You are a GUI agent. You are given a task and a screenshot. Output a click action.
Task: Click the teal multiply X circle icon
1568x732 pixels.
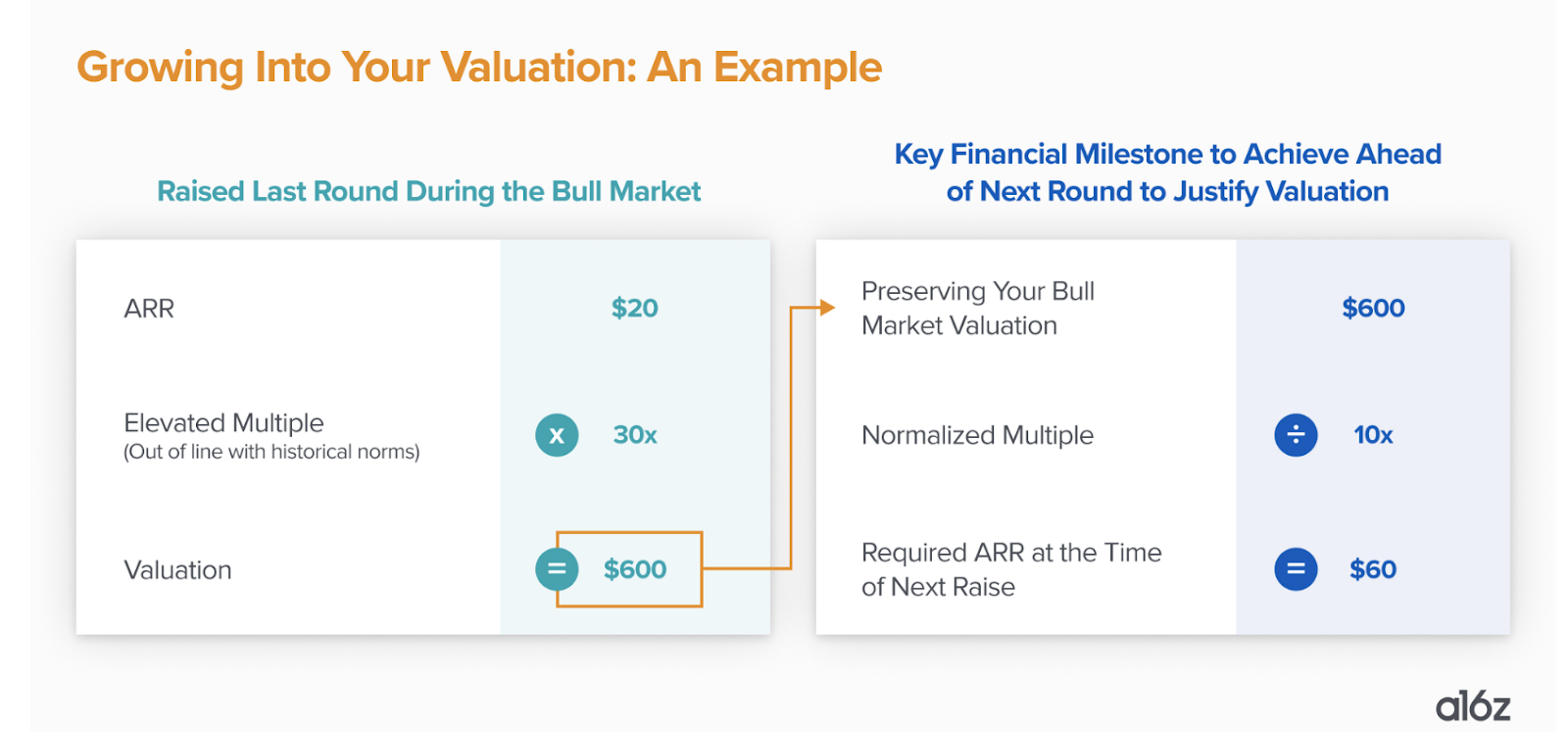click(557, 435)
